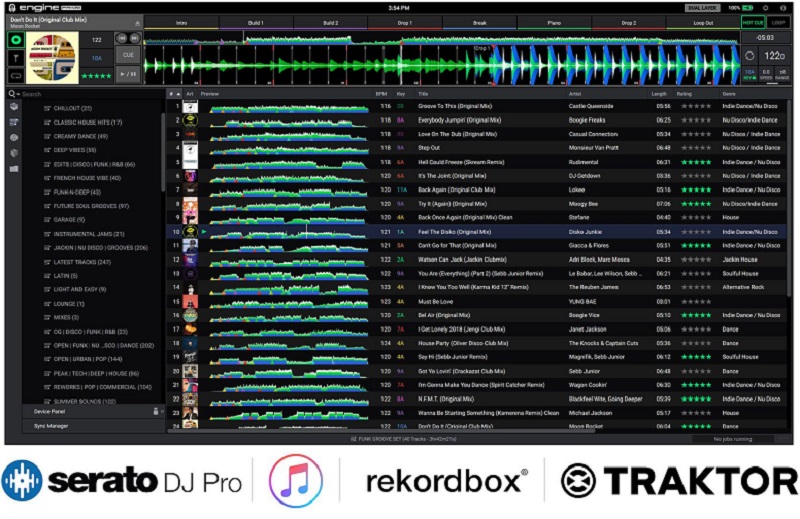Sort tracks by Title column header
The width and height of the screenshot is (800, 519).
[423, 94]
